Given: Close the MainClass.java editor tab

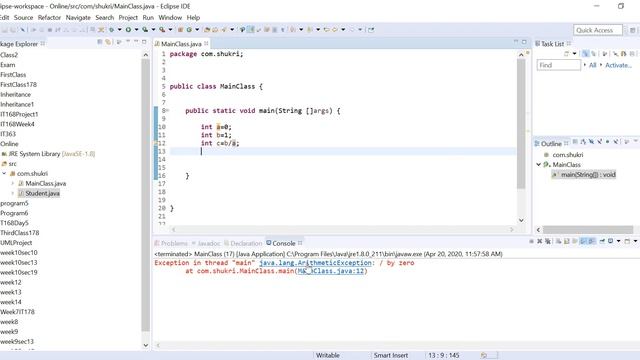Looking at the screenshot, I should click(207, 43).
